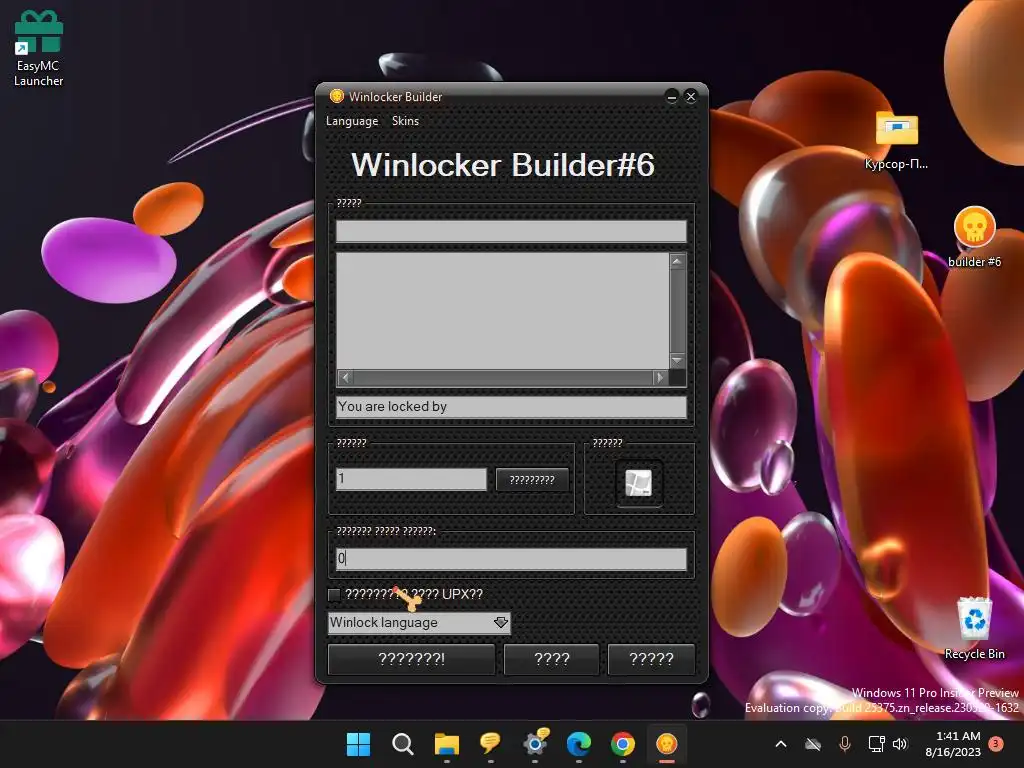This screenshot has width=1024, height=768.
Task: Click the microphone tray icon
Action: tap(844, 744)
